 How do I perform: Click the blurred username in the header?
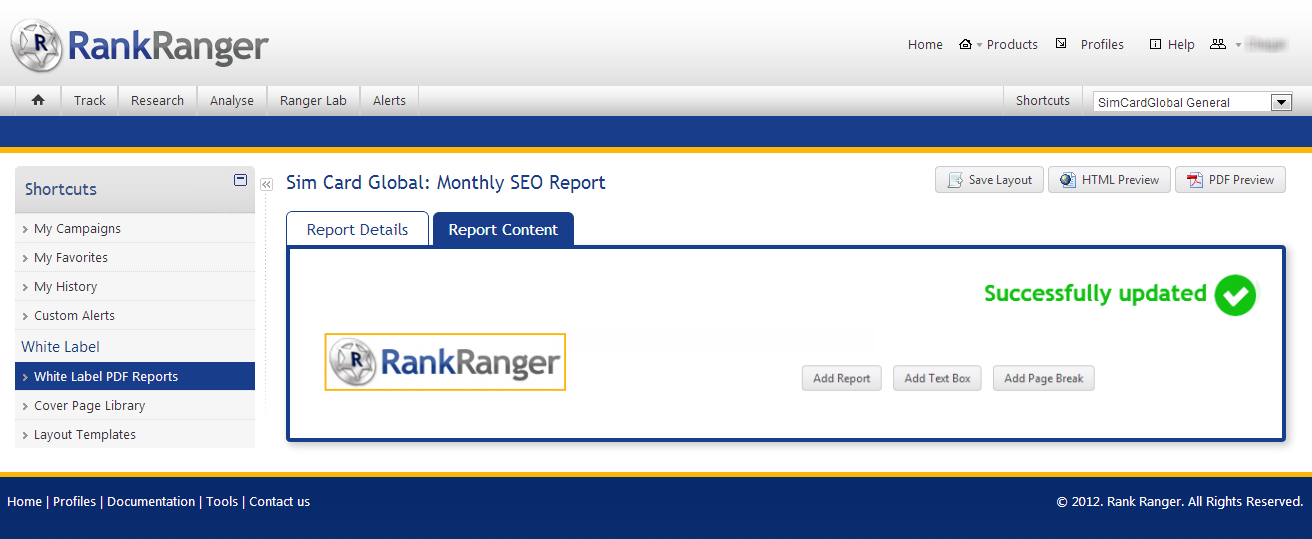click(1267, 44)
